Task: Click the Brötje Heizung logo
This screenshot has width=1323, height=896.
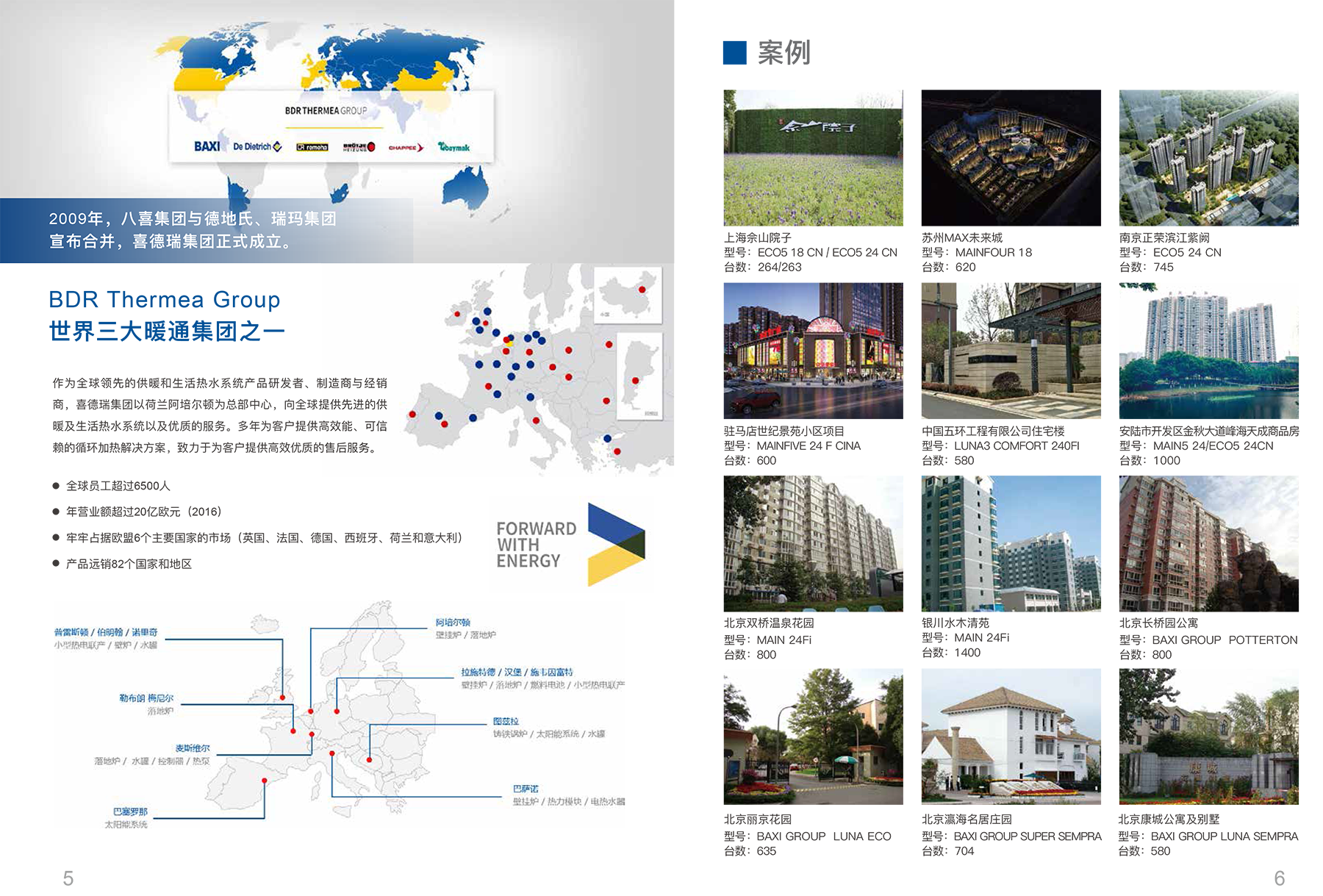Action: click(359, 147)
